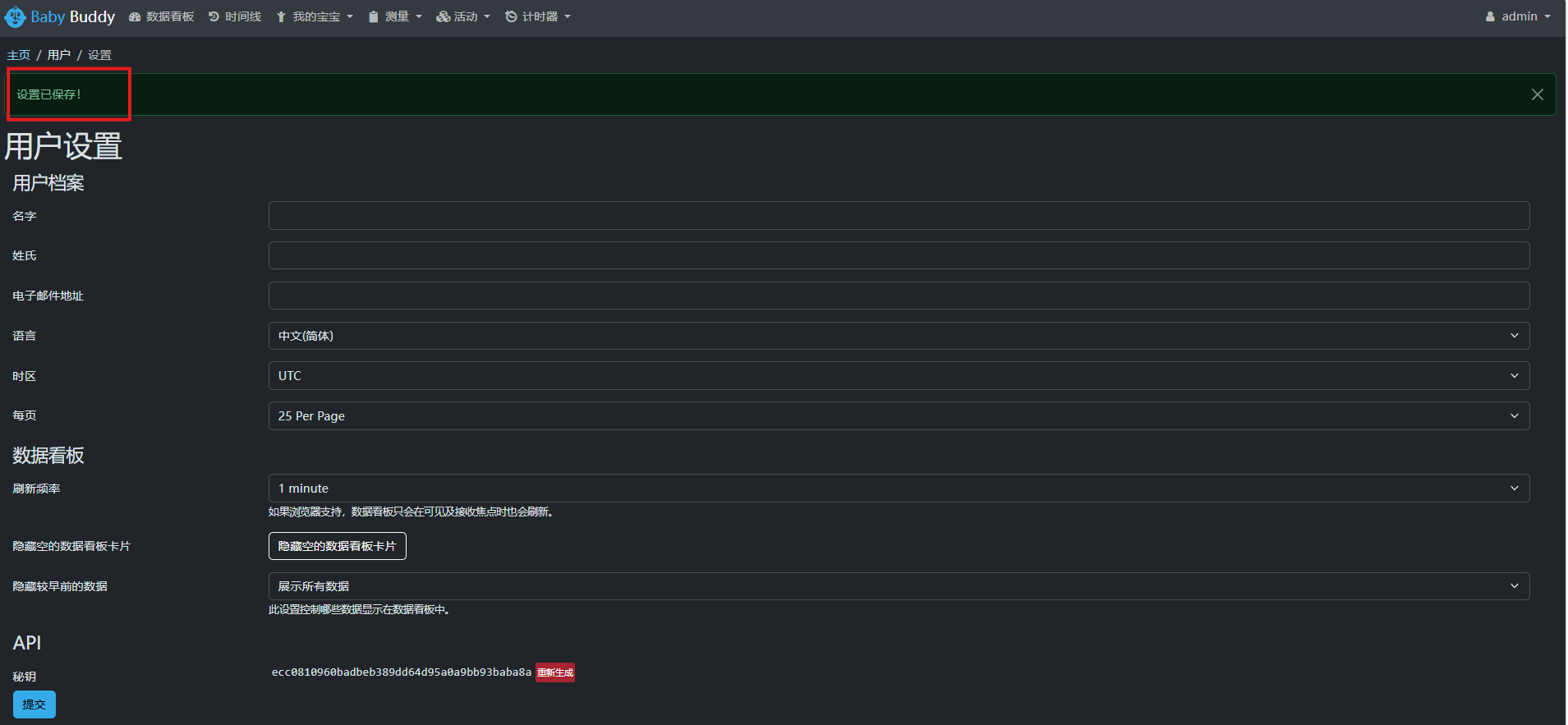Screen dimensions: 1568x725
Task: Open the admin user menu
Action: pos(1518,16)
